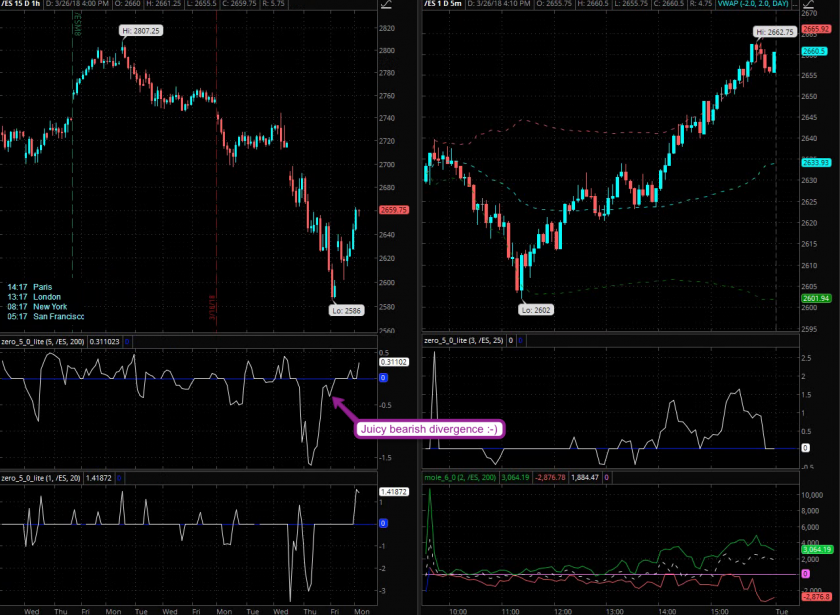Image resolution: width=840 pixels, height=615 pixels.
Task: Click the green 3,064.19 value tag on mole axis
Action: click(x=815, y=550)
